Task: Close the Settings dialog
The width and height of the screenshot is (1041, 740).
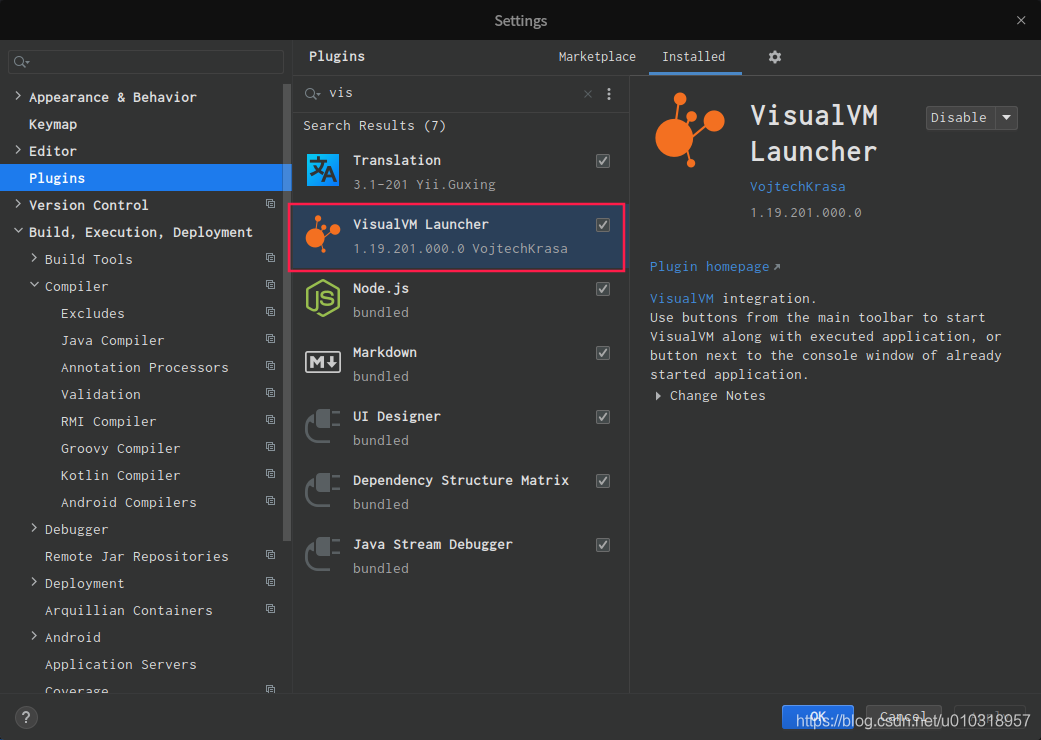Action: point(1021,21)
